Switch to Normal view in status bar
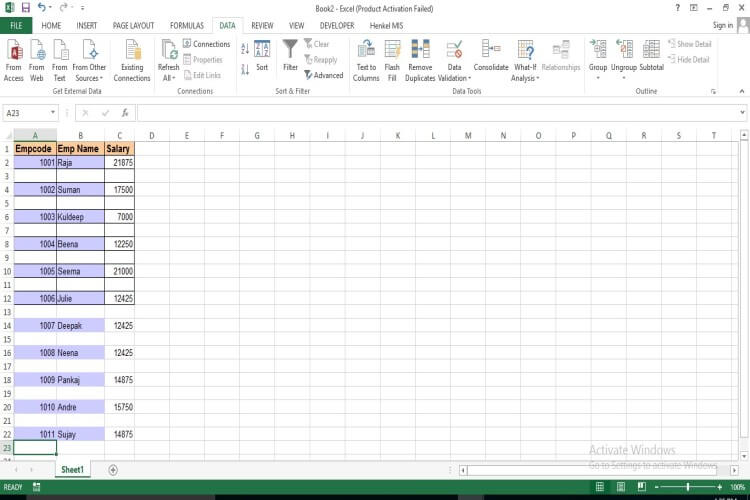Image resolution: width=750 pixels, height=500 pixels. [600, 487]
